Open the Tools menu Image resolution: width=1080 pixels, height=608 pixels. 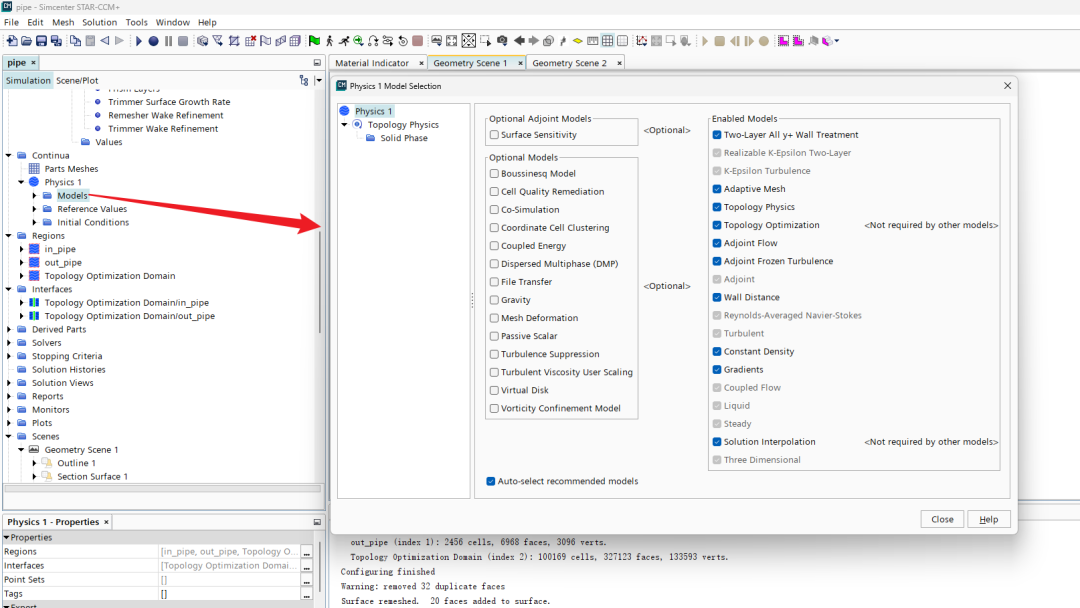point(136,22)
